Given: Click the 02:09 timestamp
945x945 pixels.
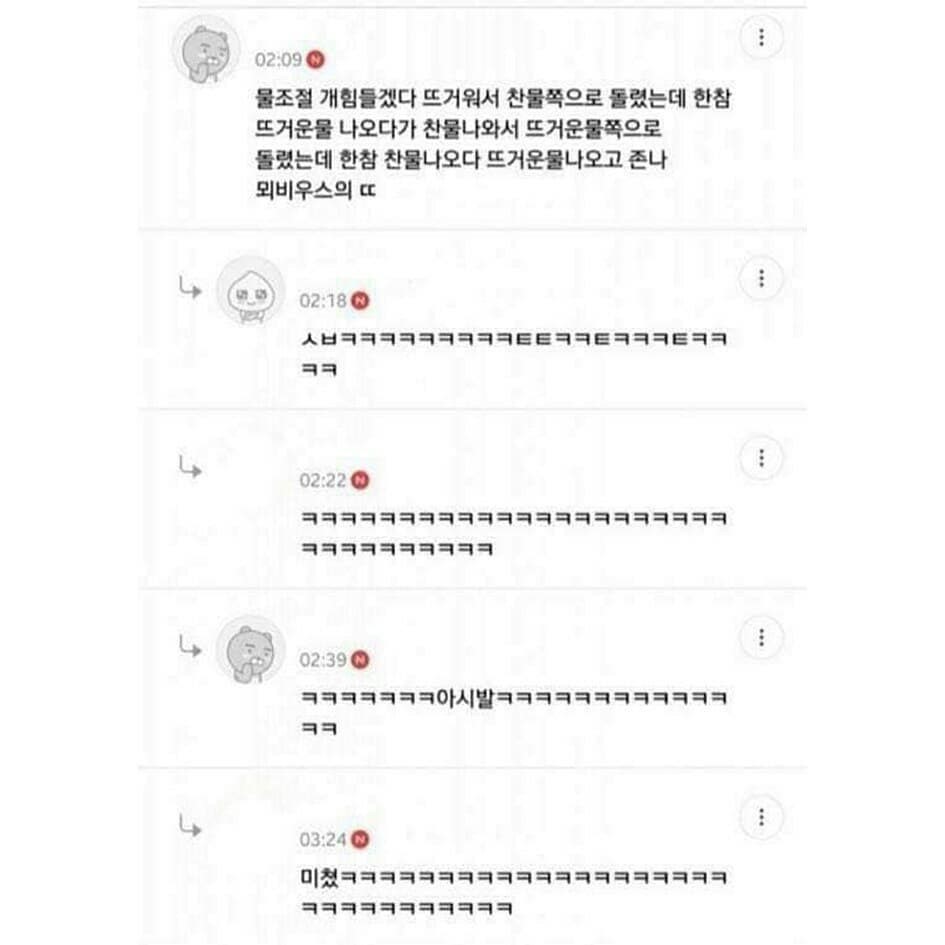Looking at the screenshot, I should coord(278,60).
